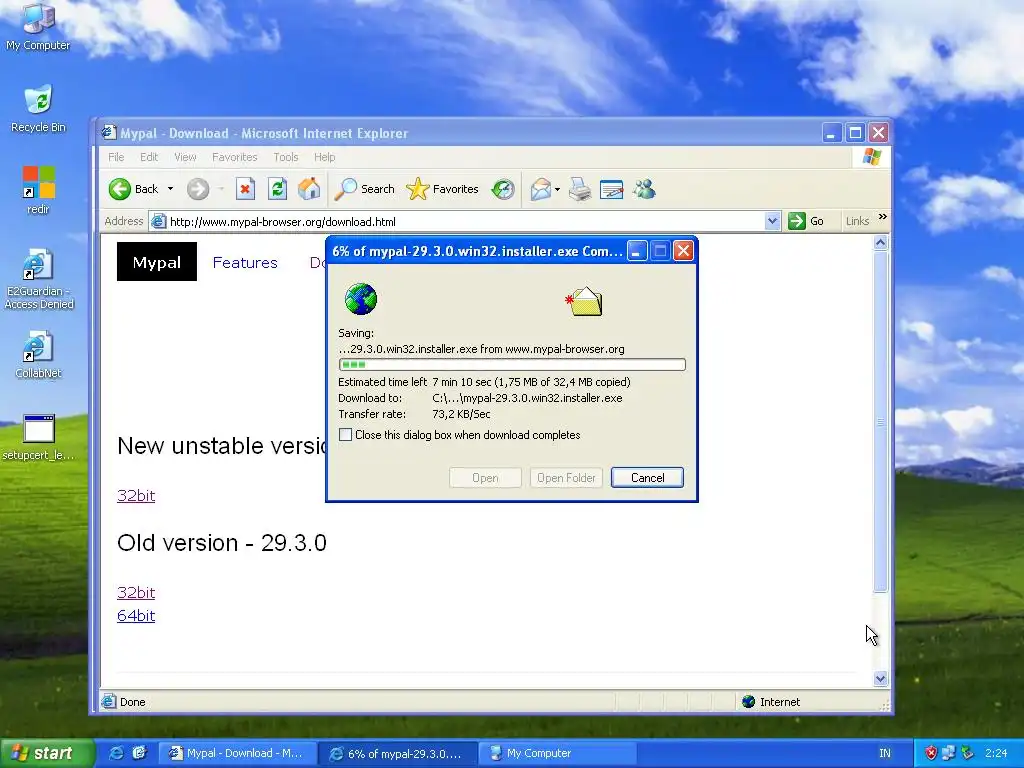This screenshot has height=768, width=1024.
Task: Refresh the page in Internet Explorer
Action: pyautogui.click(x=277, y=189)
